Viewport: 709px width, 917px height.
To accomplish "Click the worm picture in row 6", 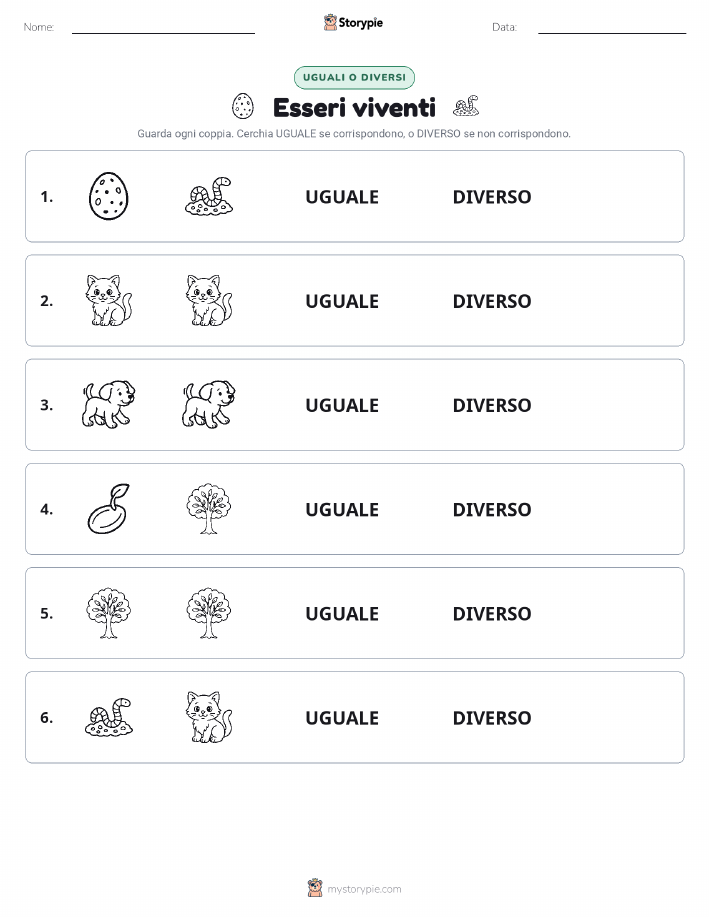I will 109,717.
